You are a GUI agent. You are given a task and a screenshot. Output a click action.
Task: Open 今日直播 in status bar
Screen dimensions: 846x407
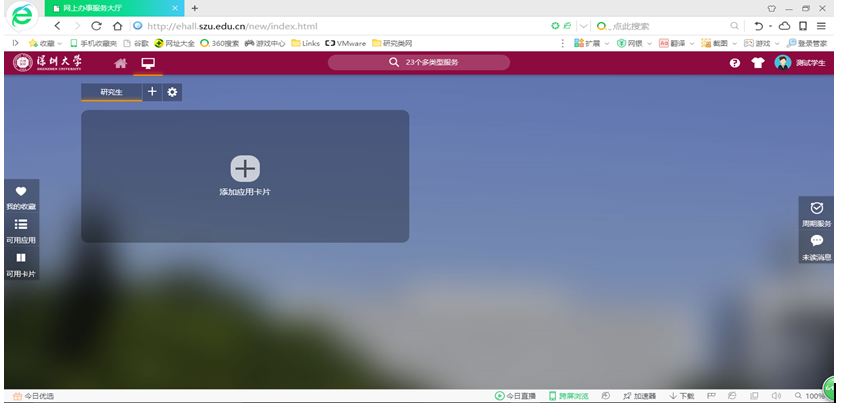coord(515,396)
